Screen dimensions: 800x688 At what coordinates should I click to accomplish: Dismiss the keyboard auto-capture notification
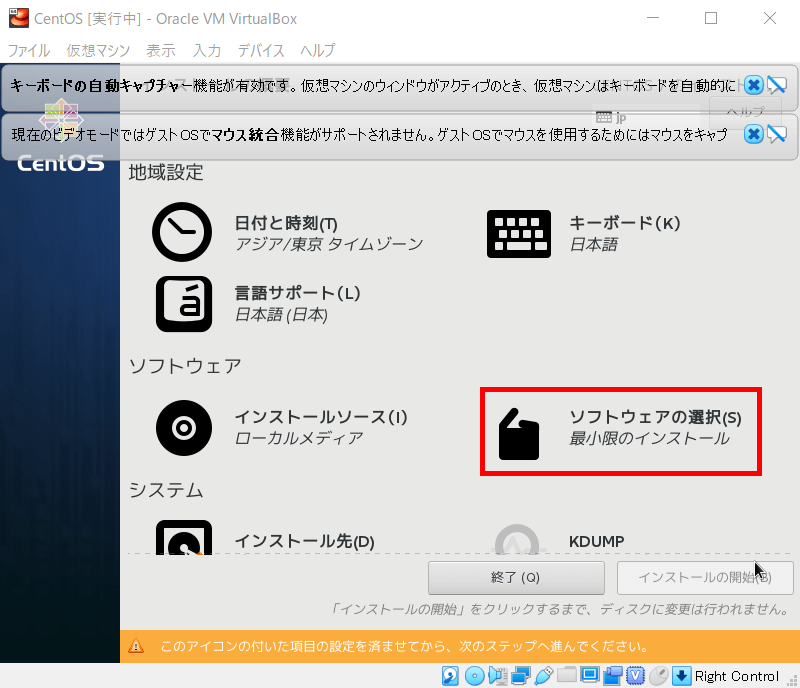(754, 85)
